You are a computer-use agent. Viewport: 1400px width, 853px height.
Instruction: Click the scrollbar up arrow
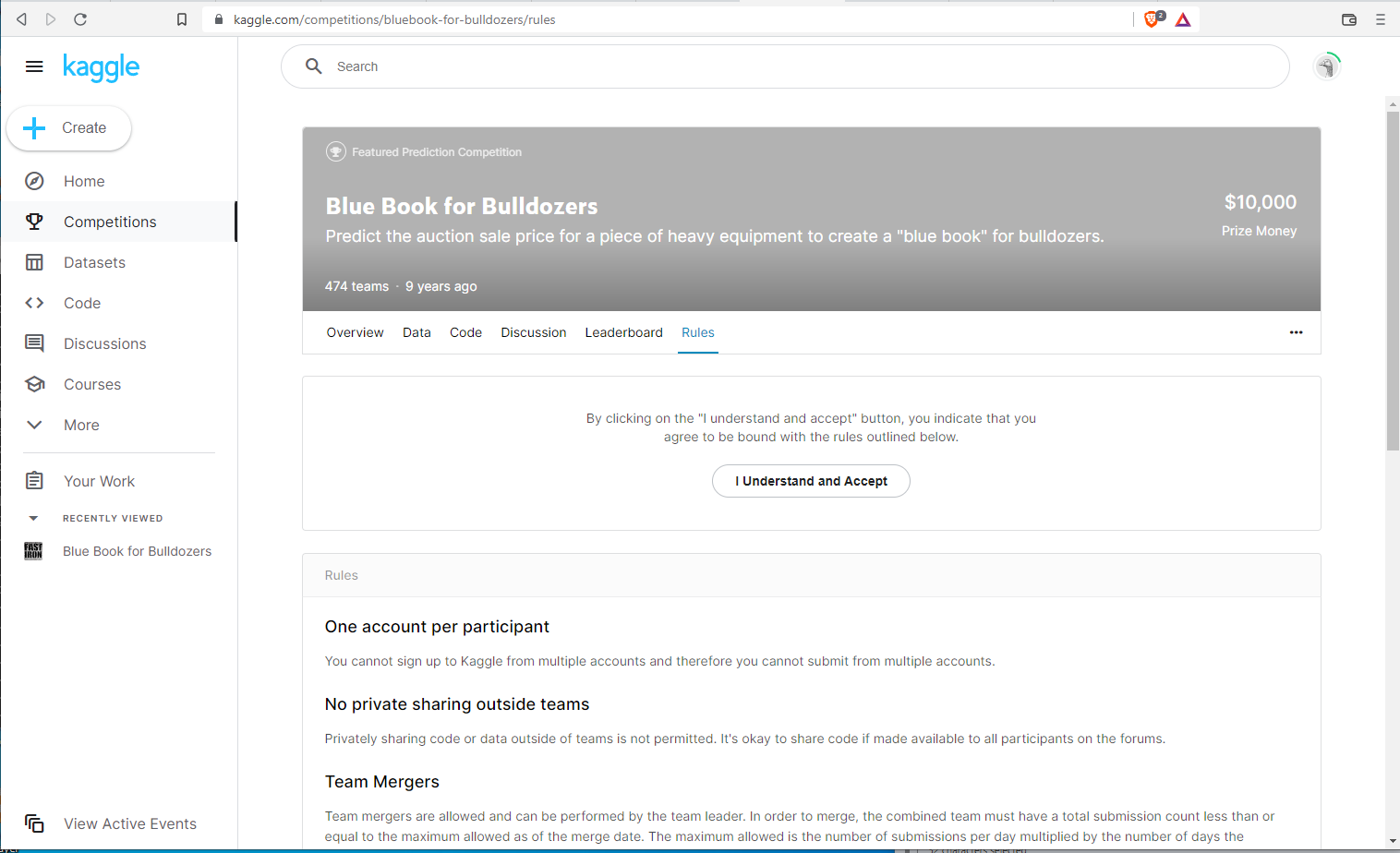(x=1393, y=104)
